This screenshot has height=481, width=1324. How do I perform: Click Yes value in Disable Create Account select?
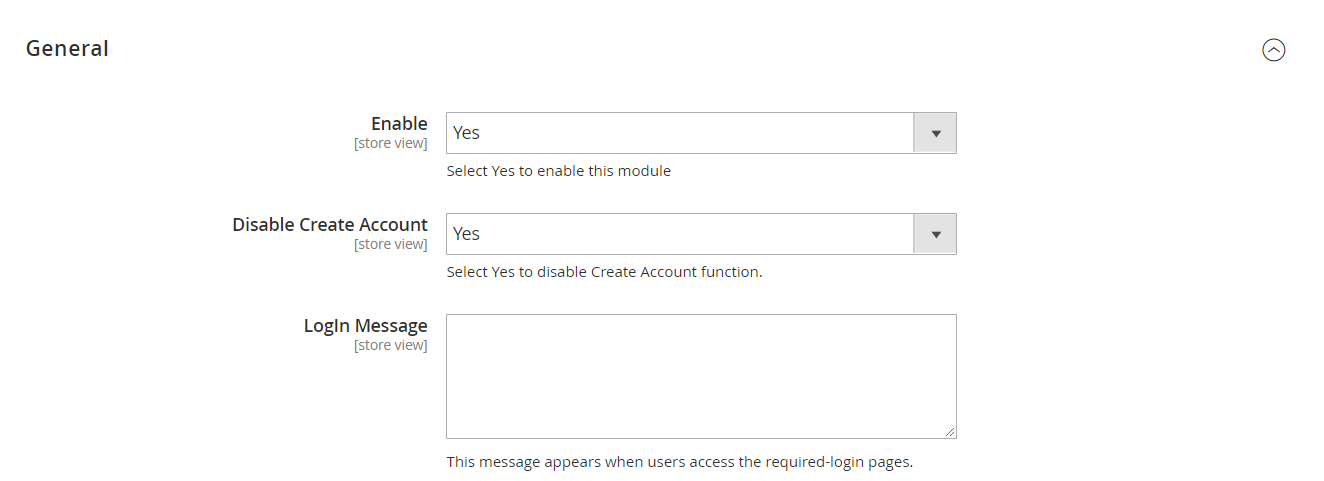pyautogui.click(x=467, y=234)
